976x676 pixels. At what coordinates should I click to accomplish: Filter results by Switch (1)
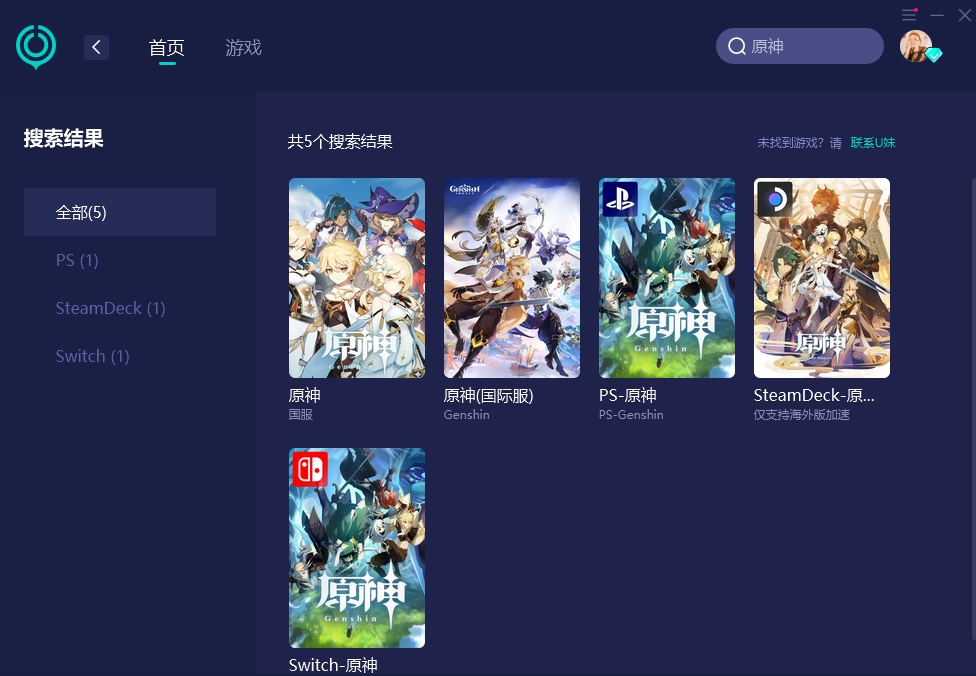(x=92, y=356)
